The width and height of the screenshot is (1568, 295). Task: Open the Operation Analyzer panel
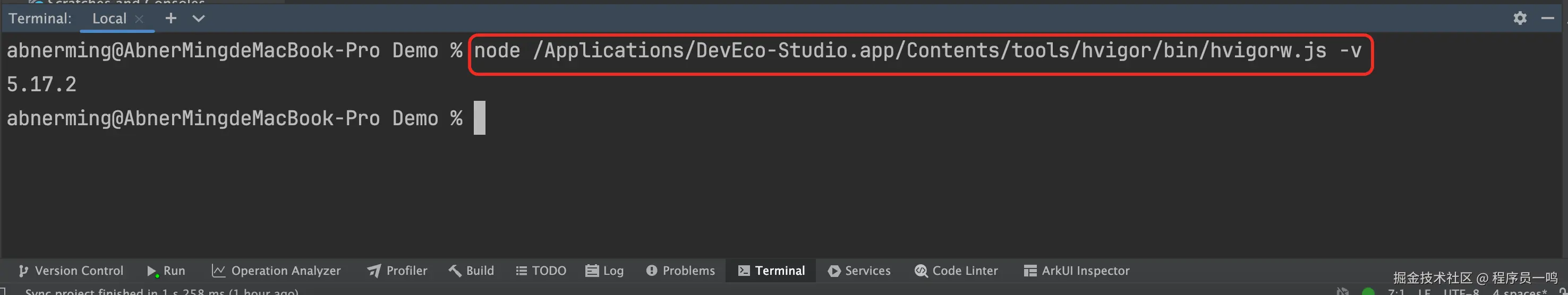[276, 271]
